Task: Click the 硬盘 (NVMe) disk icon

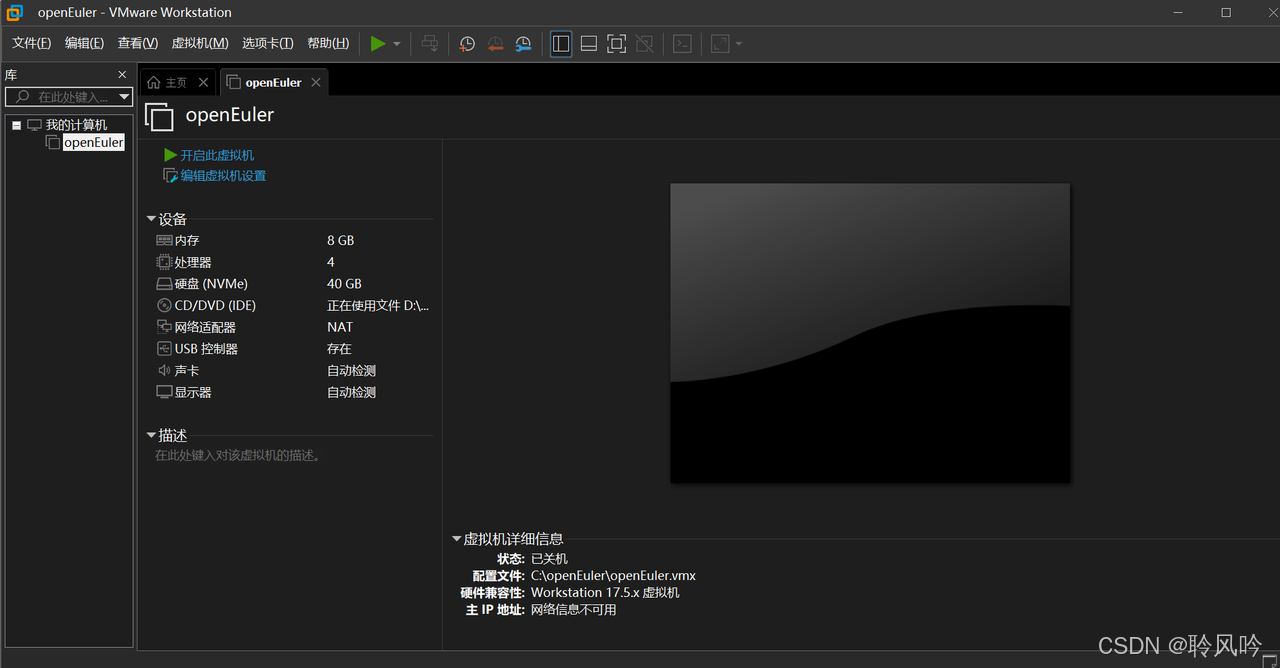Action: (164, 284)
